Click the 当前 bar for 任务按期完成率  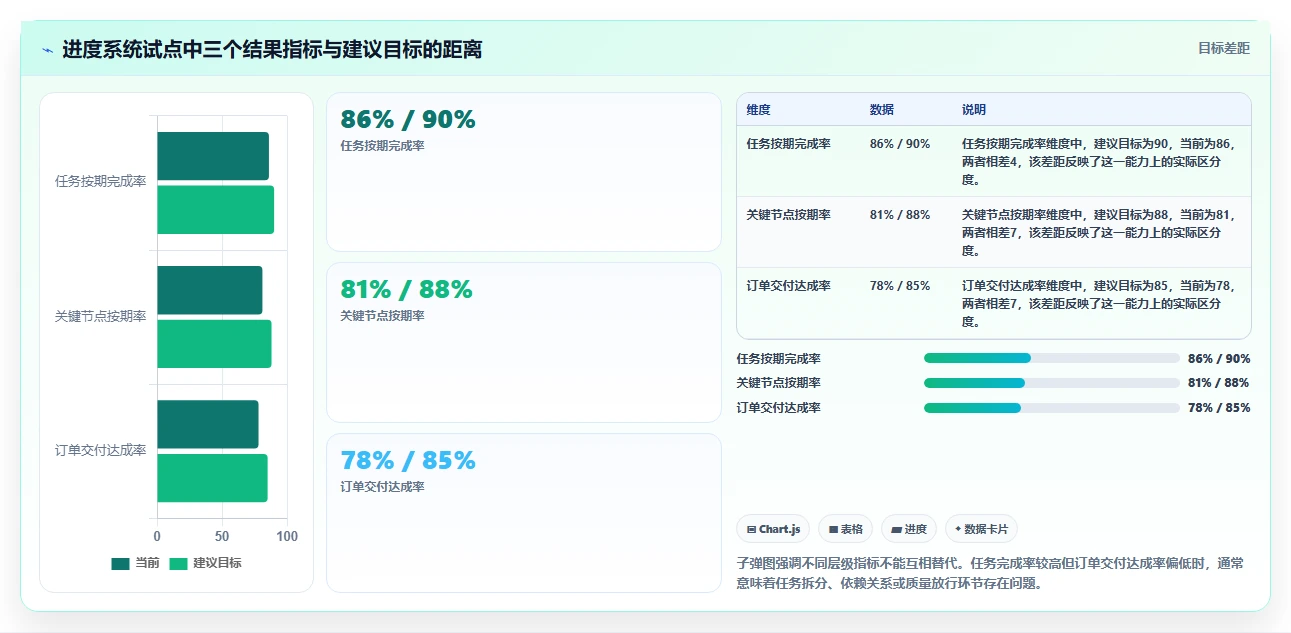click(213, 156)
